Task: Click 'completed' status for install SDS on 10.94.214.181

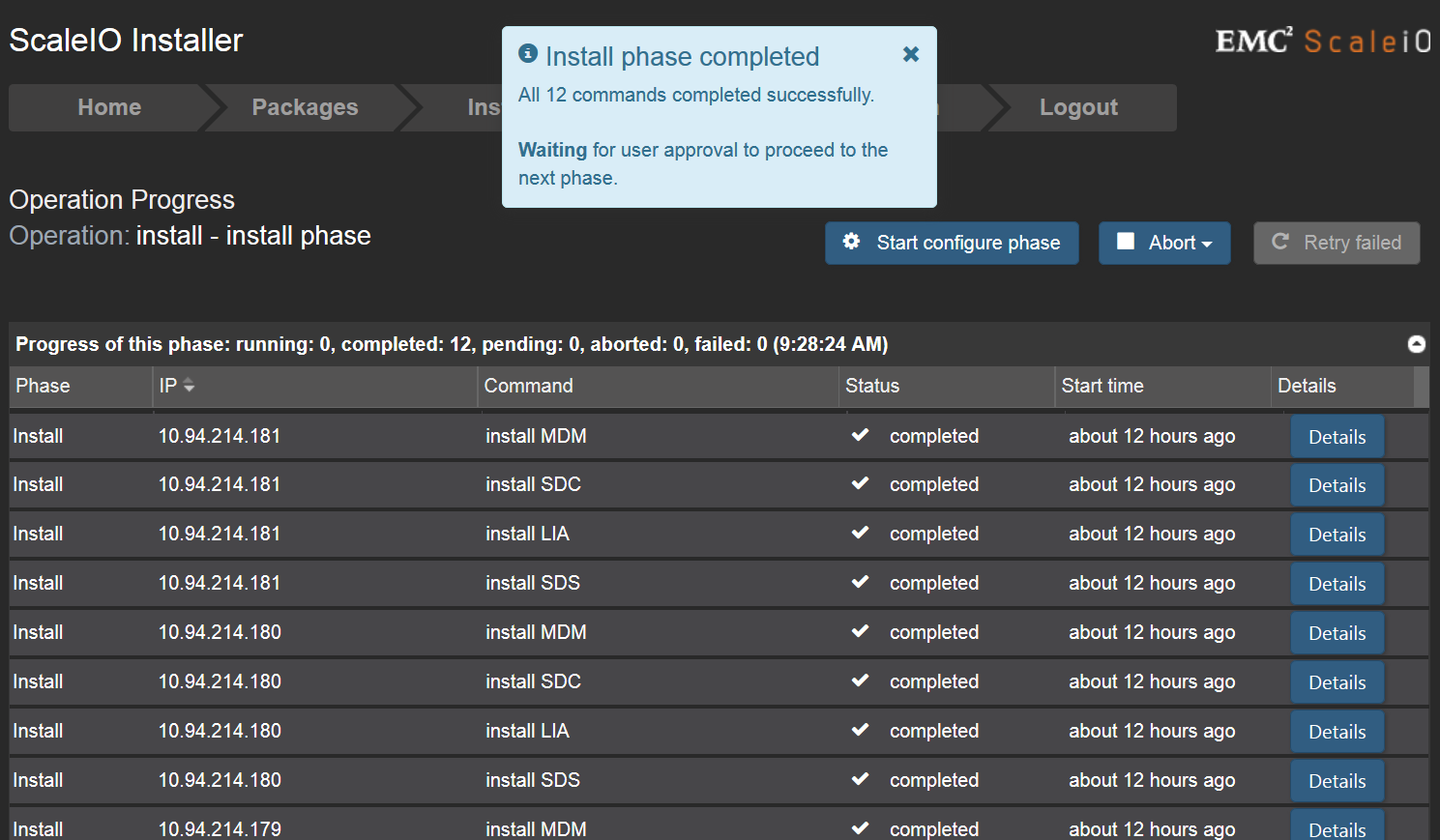Action: (934, 583)
